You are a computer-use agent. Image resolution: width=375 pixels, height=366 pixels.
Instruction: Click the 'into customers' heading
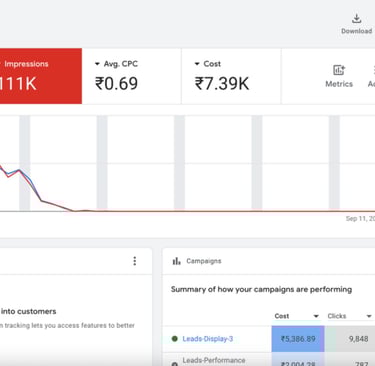[28, 311]
